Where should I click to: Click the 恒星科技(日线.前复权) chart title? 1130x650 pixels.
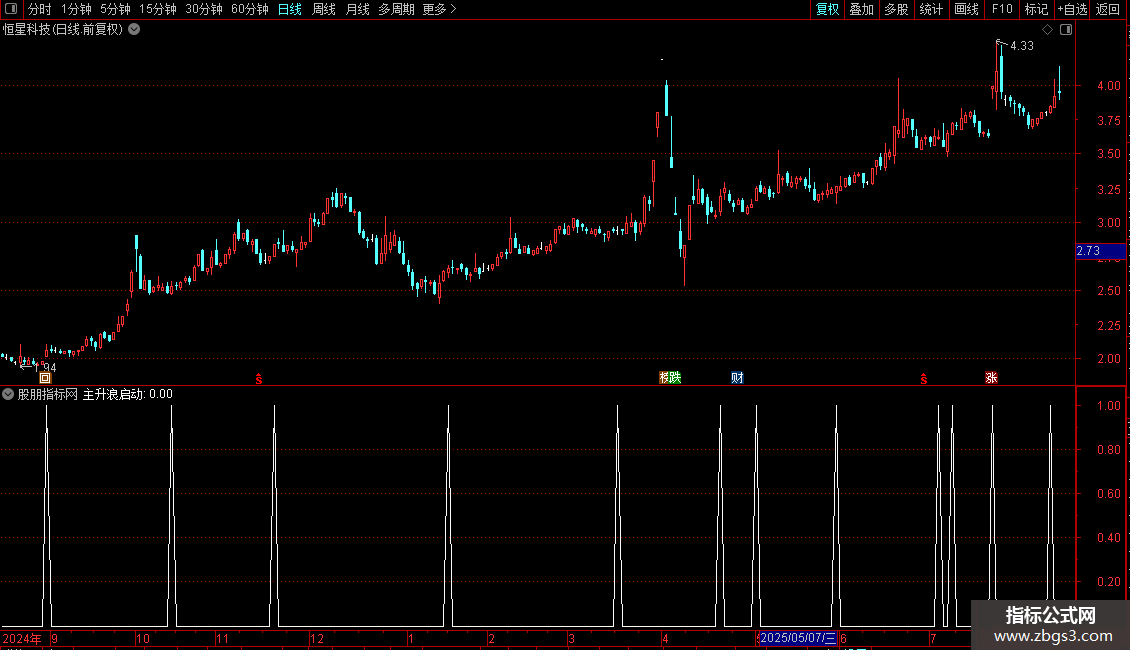63,30
